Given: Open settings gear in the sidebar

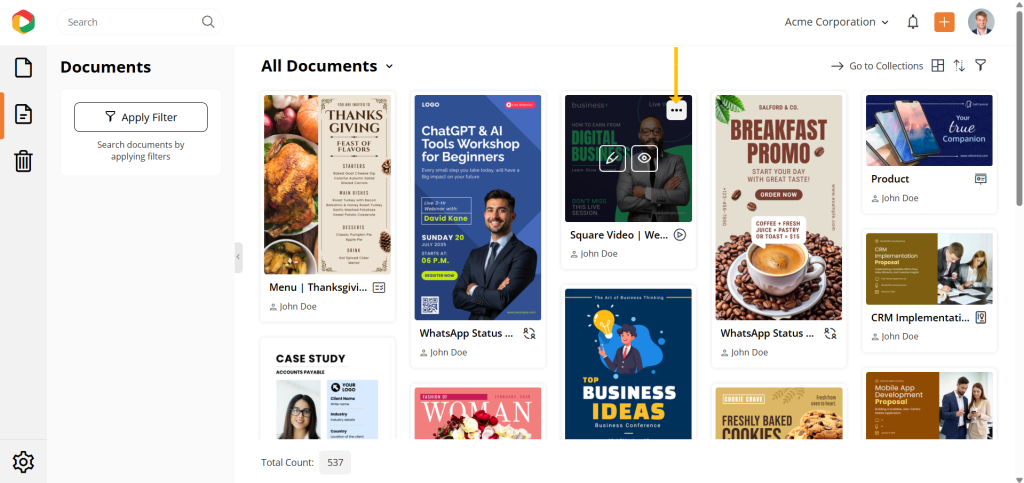Looking at the screenshot, I should [24, 461].
